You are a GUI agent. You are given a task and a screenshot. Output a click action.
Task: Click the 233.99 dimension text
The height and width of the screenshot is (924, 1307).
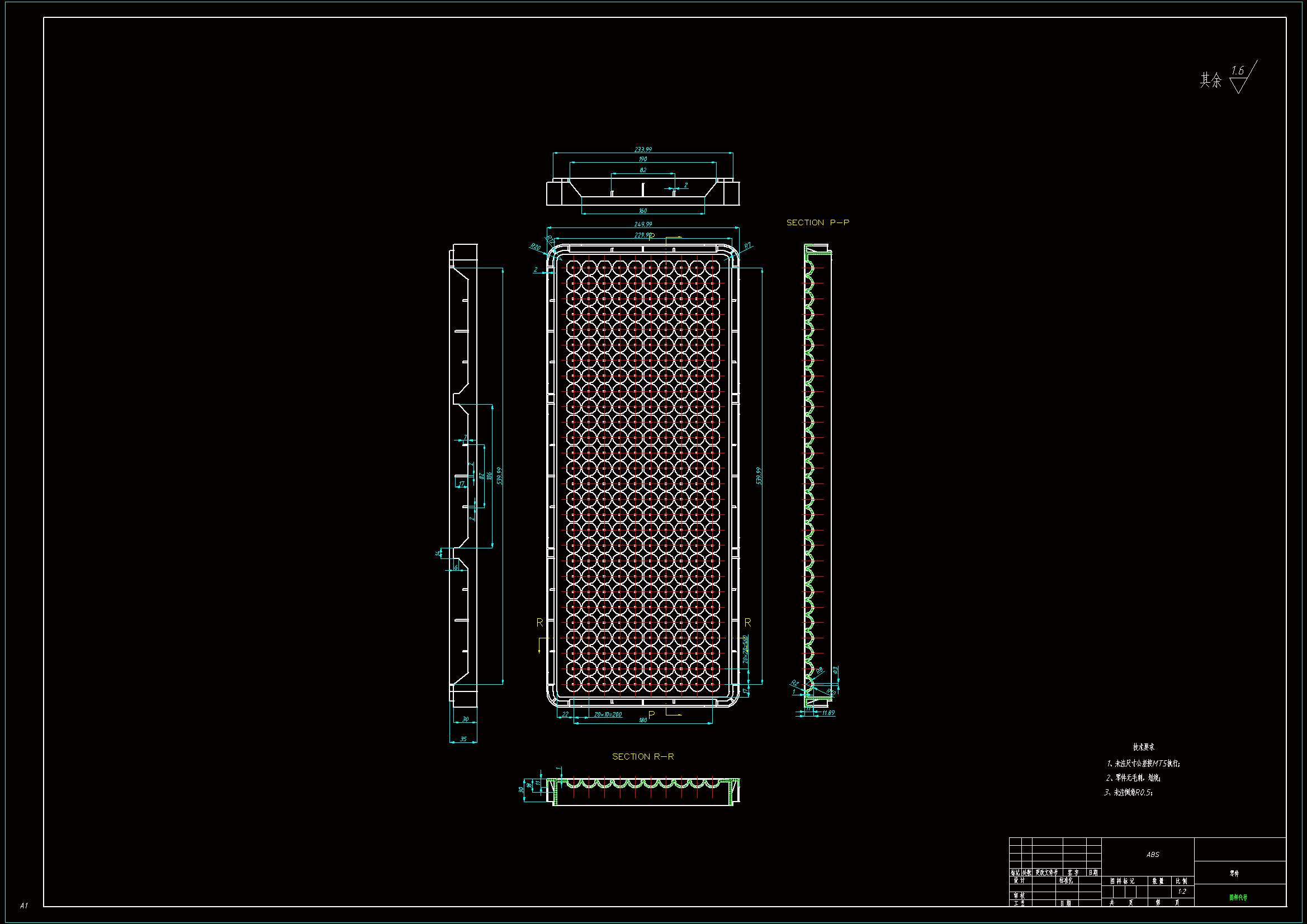click(643, 150)
